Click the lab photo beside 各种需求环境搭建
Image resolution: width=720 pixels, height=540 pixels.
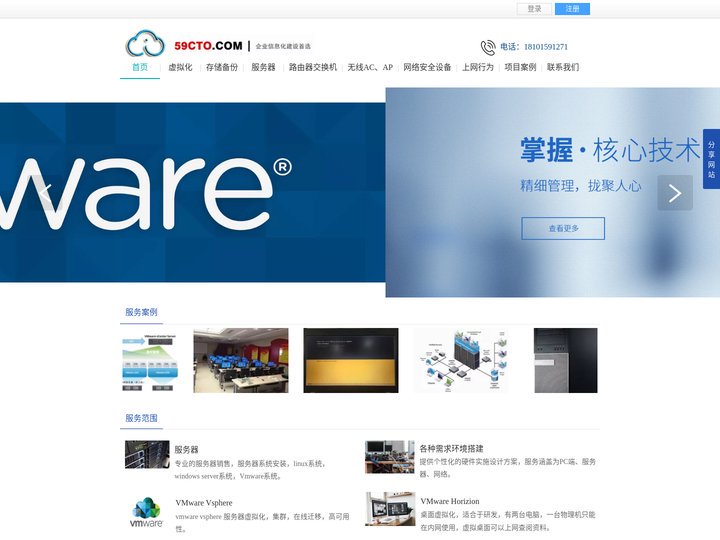(390, 457)
